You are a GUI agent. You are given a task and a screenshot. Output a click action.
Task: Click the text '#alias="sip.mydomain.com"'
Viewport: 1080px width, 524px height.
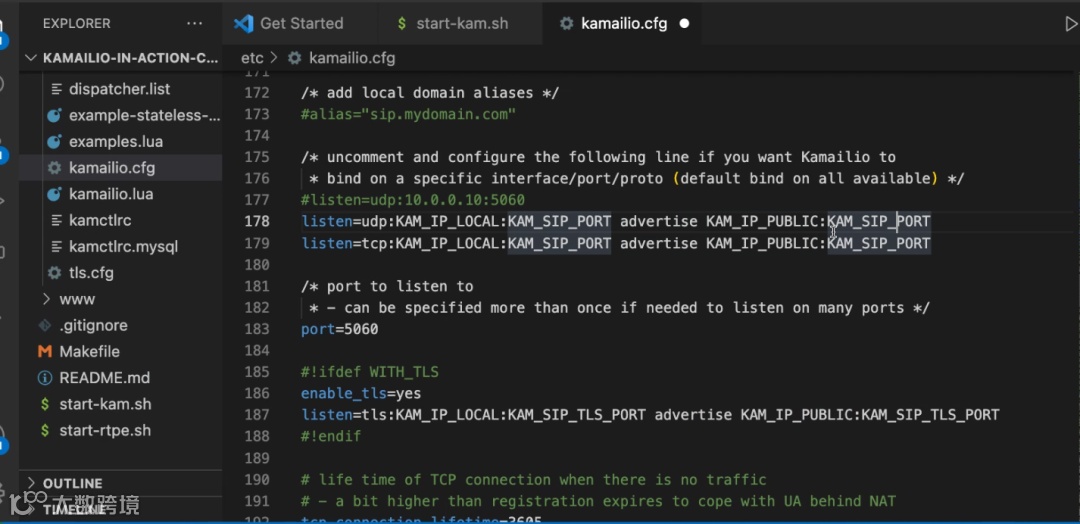coord(408,114)
